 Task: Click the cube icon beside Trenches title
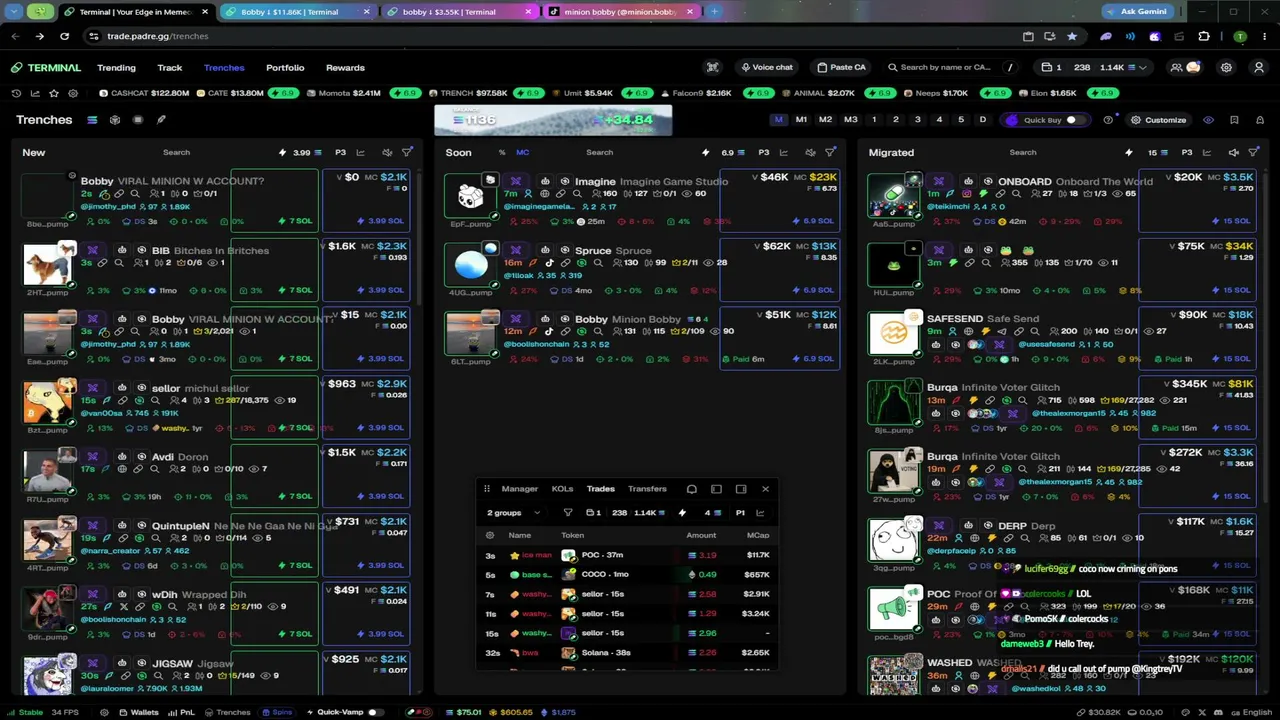click(x=115, y=120)
